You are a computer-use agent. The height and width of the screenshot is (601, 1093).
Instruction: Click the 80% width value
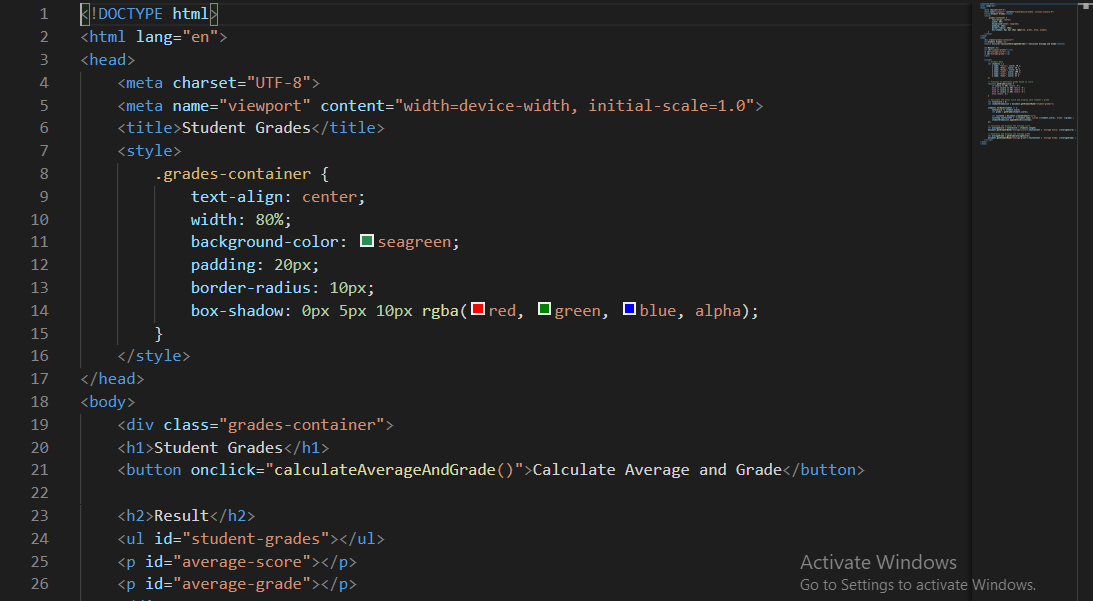269,220
